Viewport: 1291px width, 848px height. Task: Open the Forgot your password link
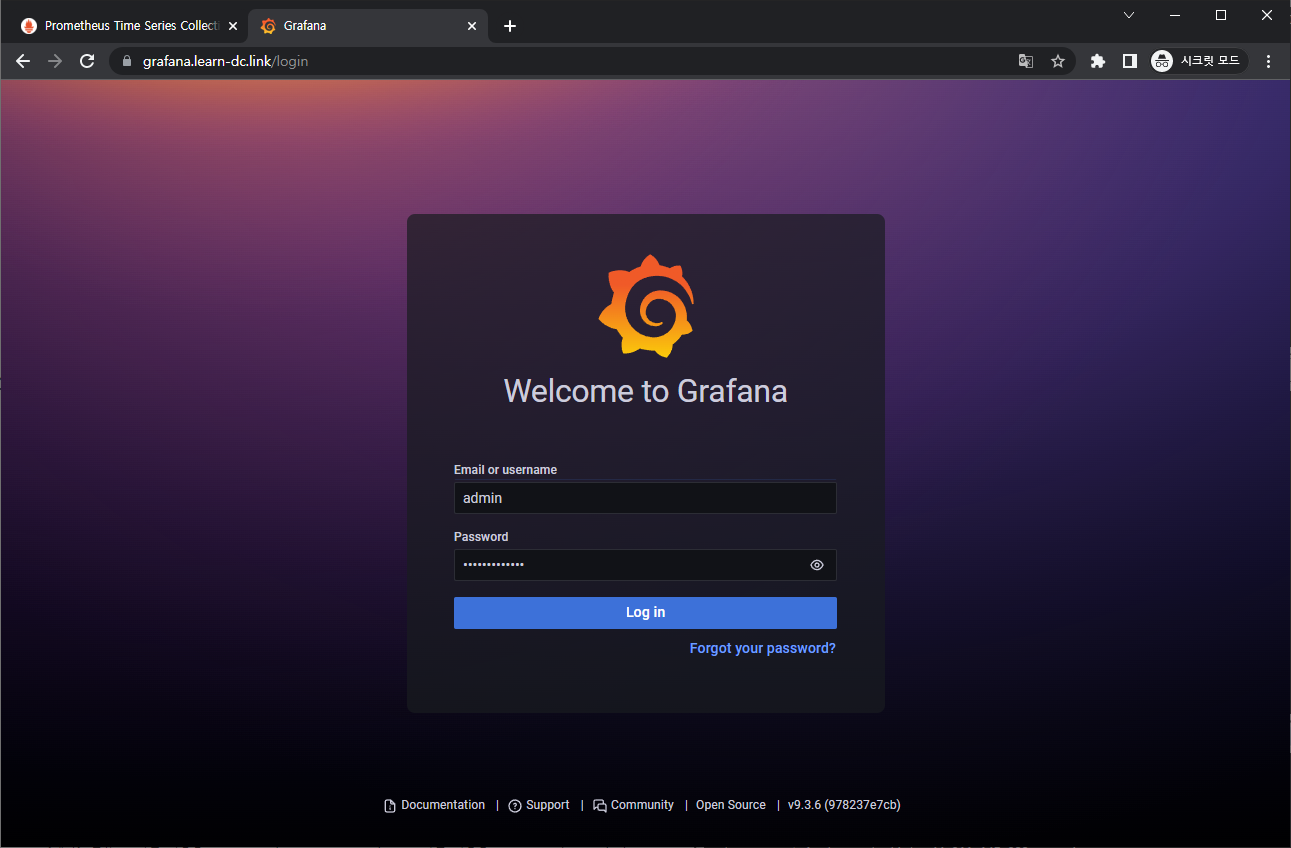(x=762, y=648)
